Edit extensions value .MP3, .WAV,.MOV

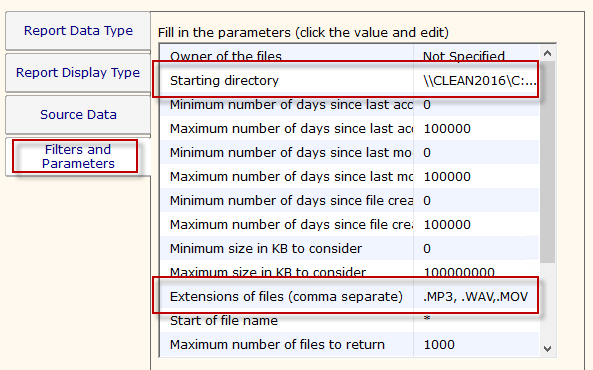click(476, 297)
